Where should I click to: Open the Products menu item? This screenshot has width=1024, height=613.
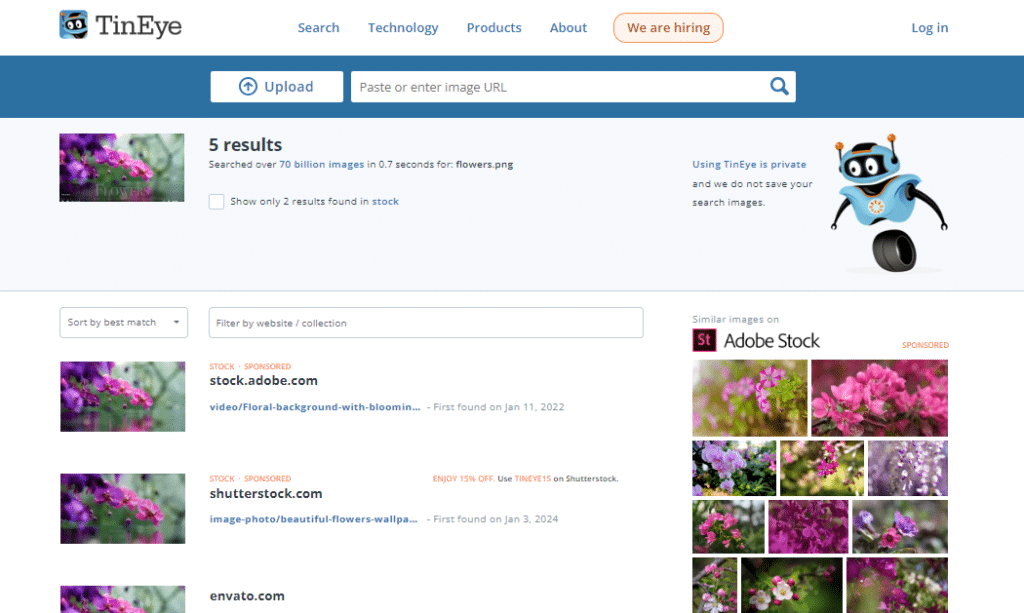coord(494,27)
